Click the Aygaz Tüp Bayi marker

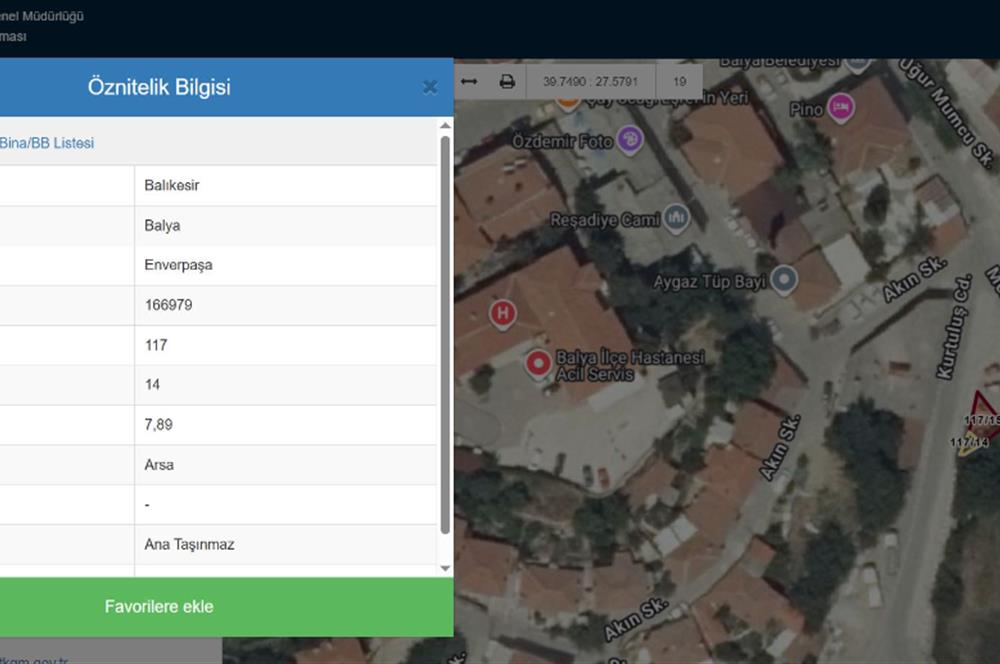pos(784,280)
